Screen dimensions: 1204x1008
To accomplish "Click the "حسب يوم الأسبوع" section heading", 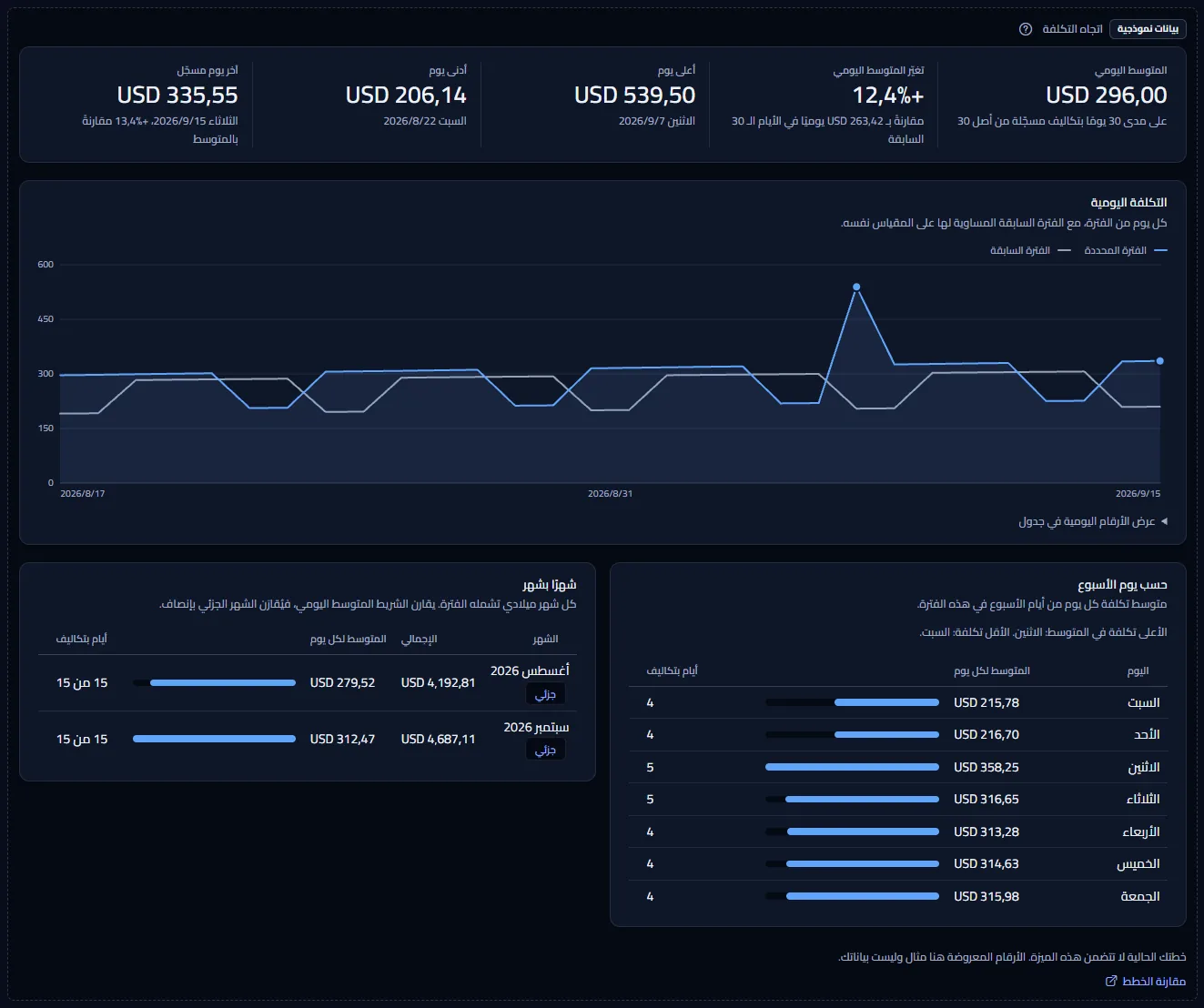I will (x=1122, y=584).
